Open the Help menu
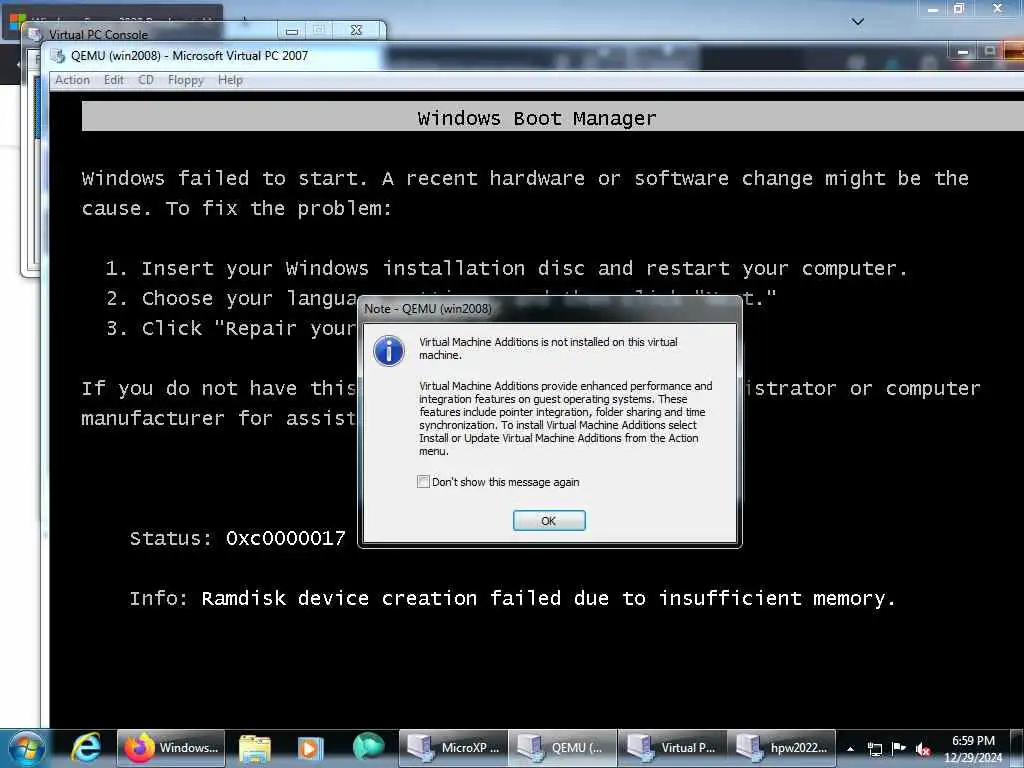1024x768 pixels. point(230,80)
